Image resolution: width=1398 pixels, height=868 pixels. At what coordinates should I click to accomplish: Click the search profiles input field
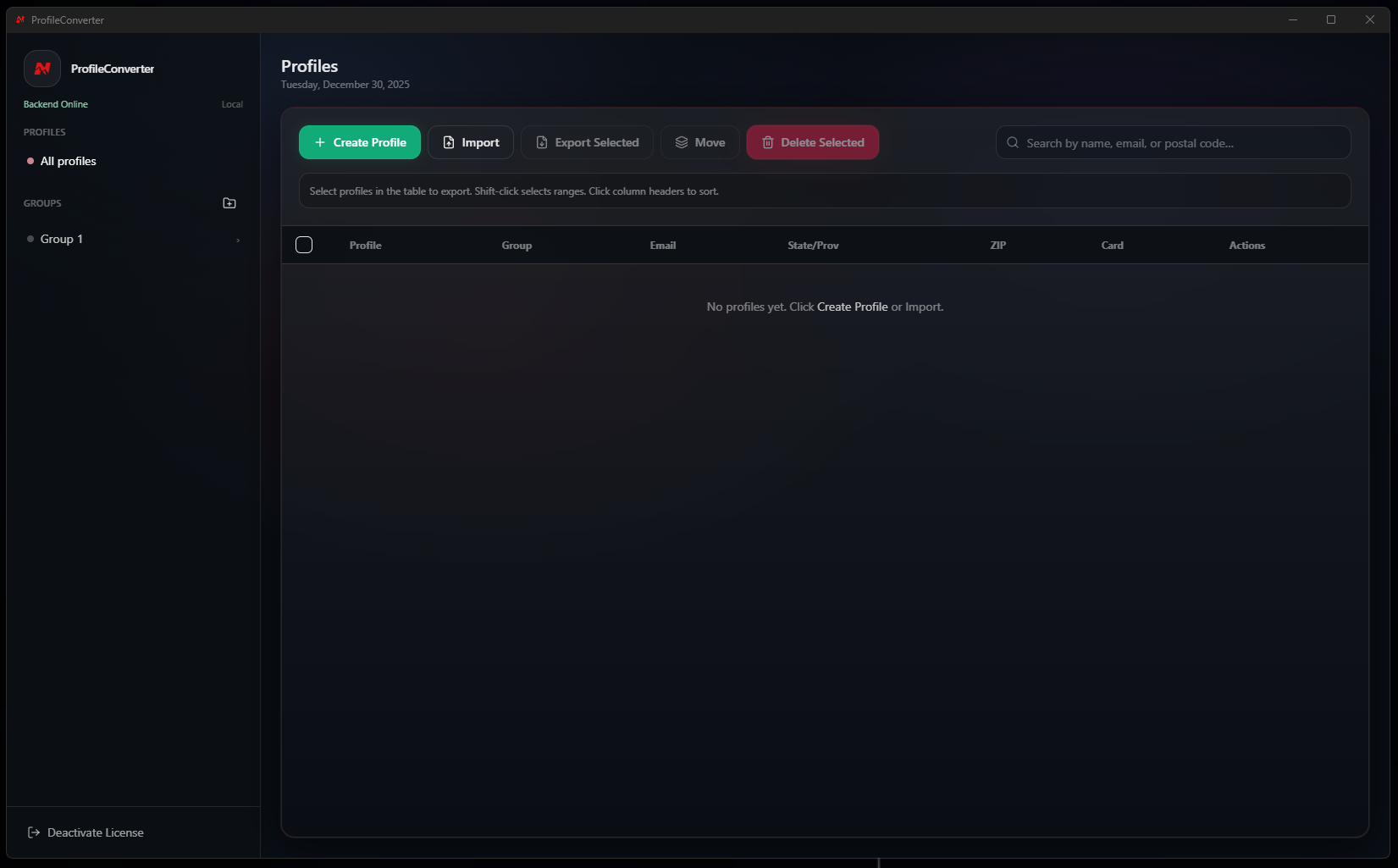[1173, 142]
